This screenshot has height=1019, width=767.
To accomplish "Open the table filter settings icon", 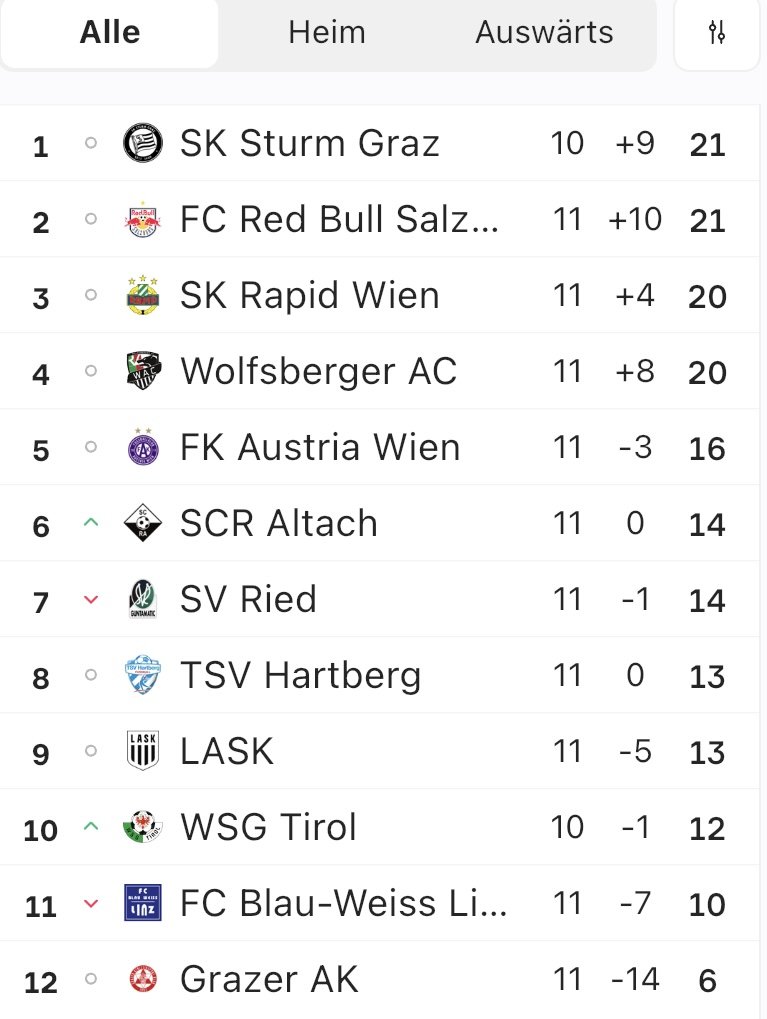I will click(716, 33).
